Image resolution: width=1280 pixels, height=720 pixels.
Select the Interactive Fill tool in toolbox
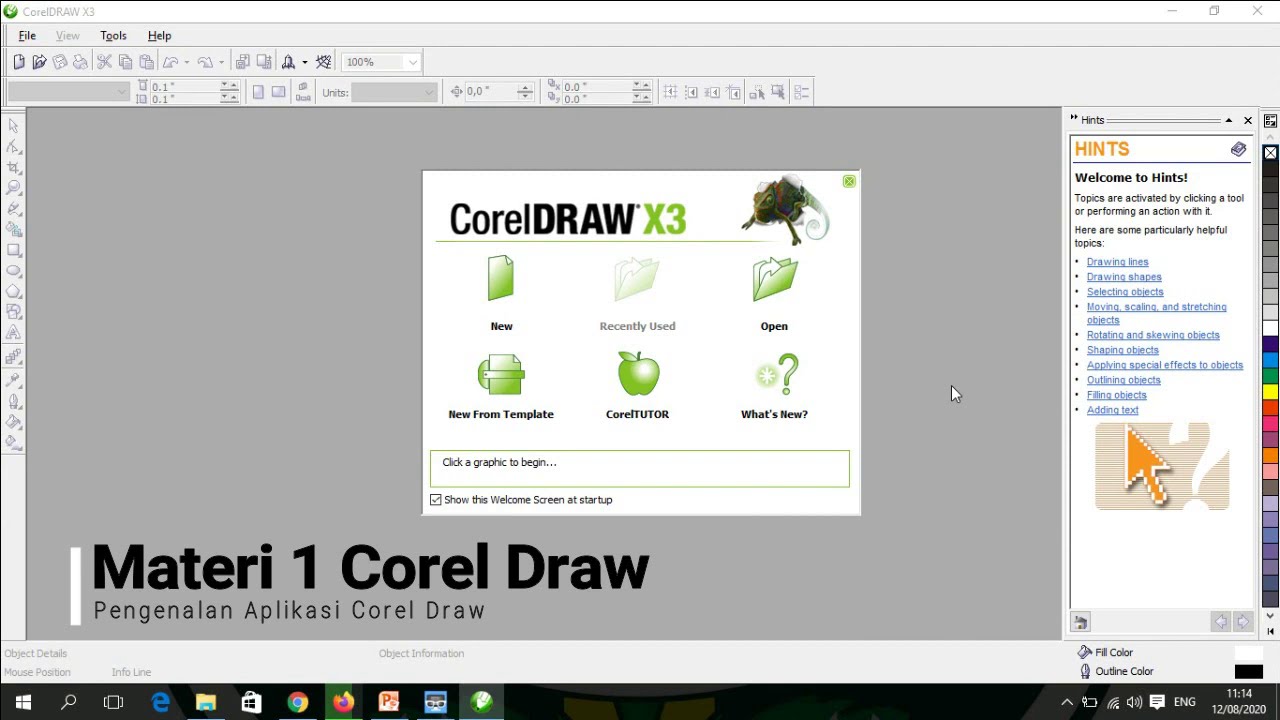14,442
